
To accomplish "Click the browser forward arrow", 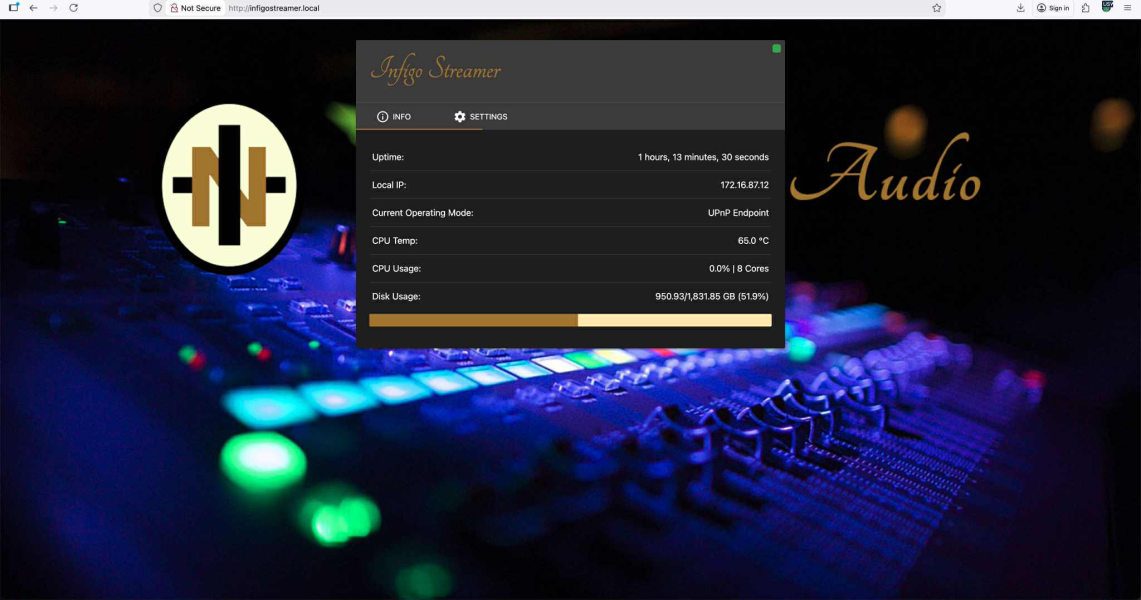I will 53,8.
